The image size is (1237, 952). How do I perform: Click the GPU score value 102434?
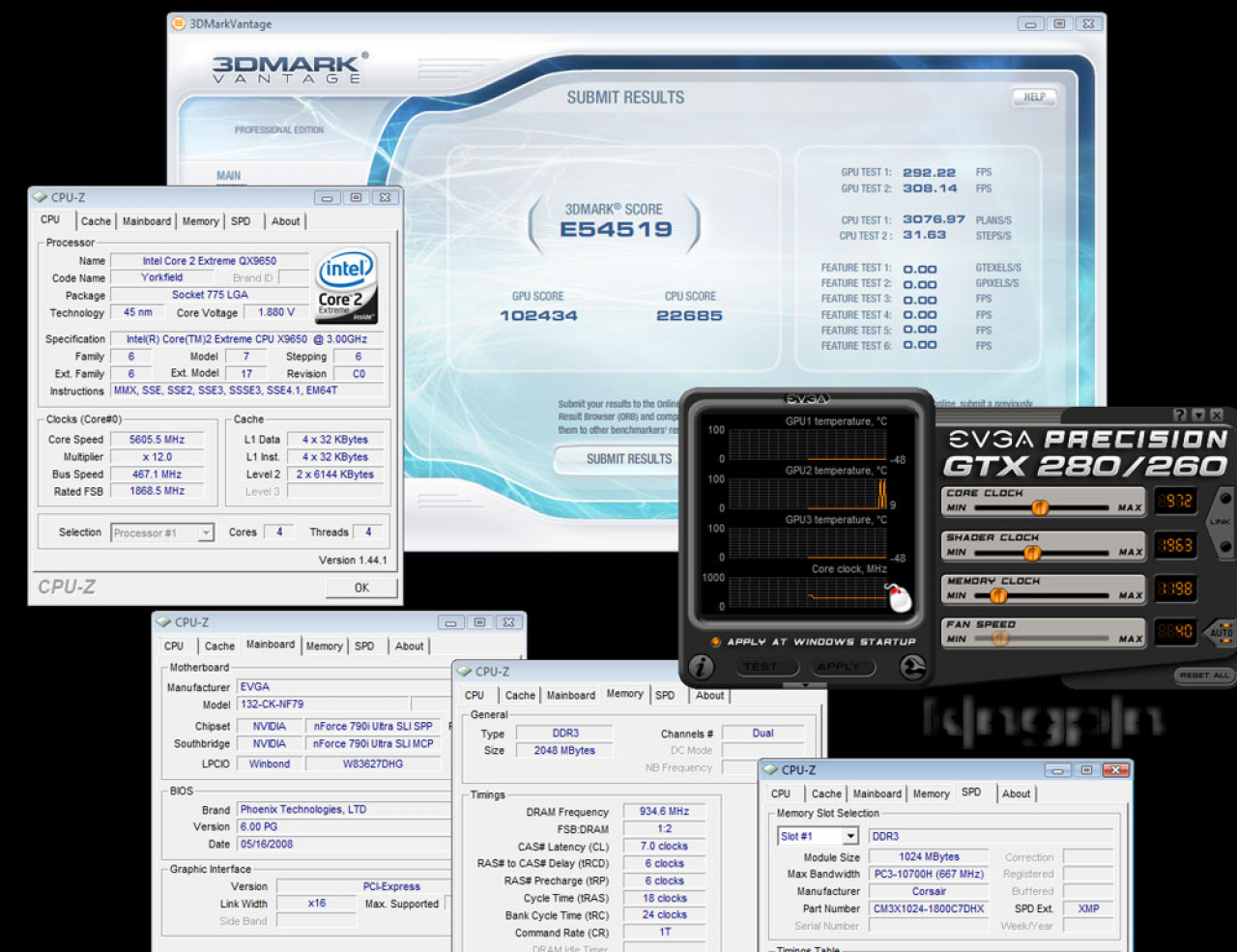pyautogui.click(x=538, y=316)
